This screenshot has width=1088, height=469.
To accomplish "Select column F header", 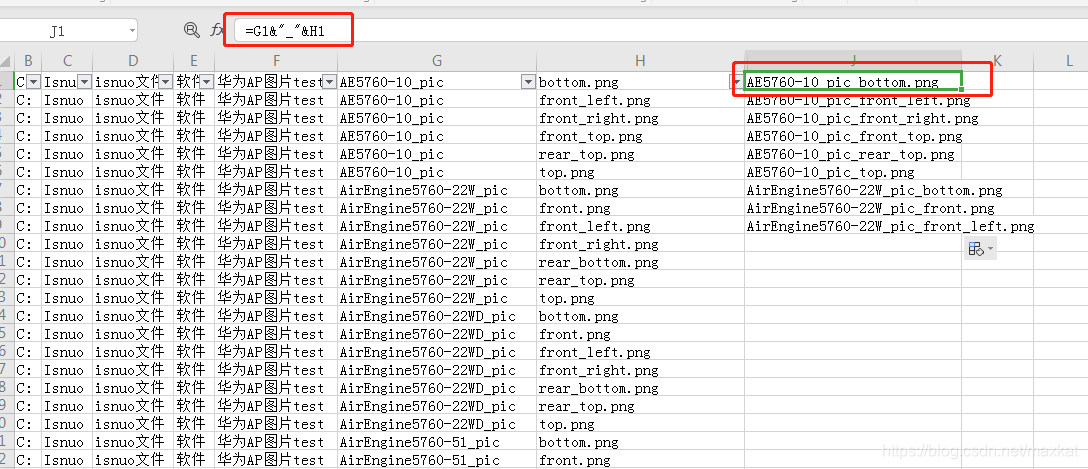I will [277, 61].
